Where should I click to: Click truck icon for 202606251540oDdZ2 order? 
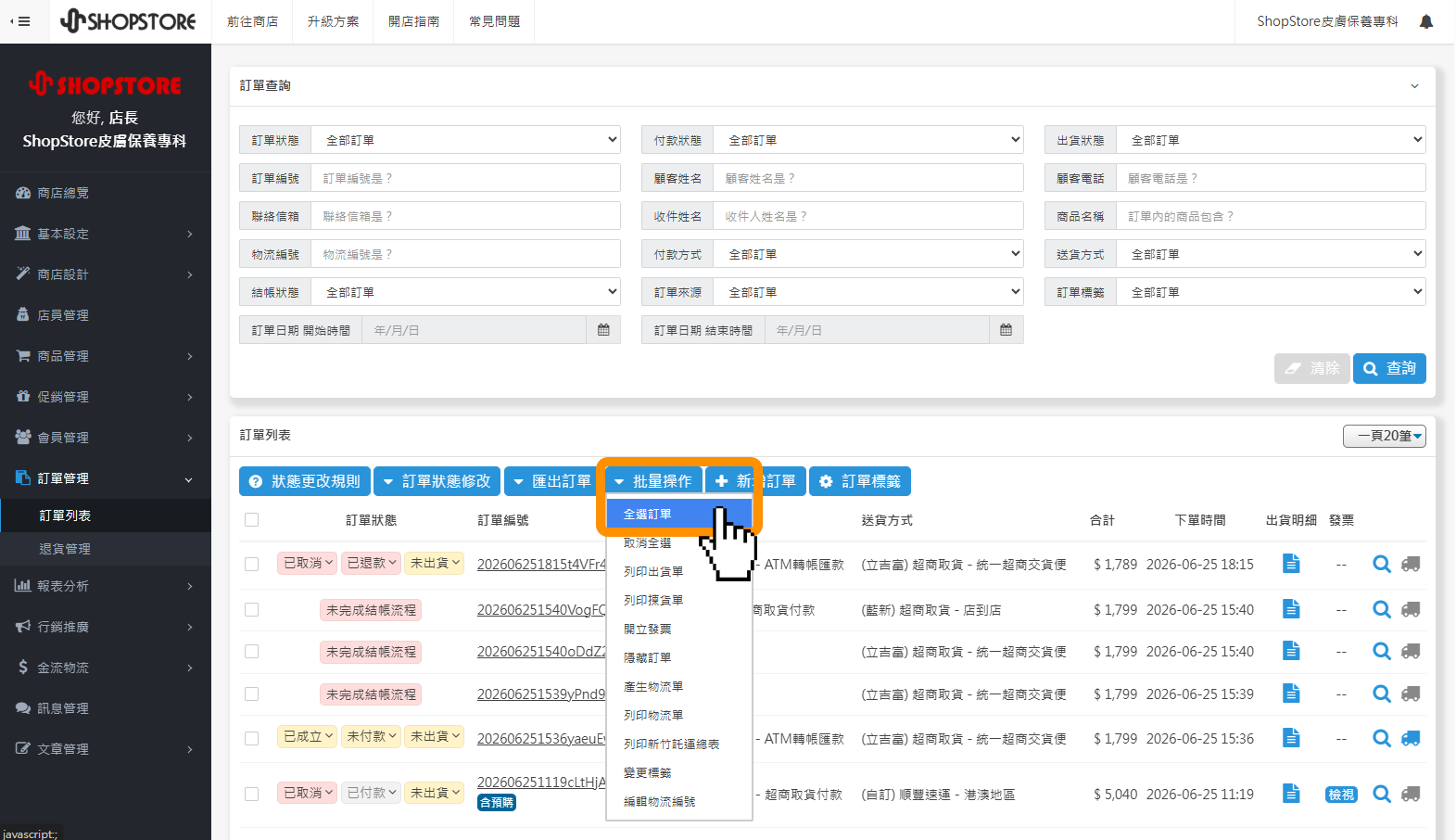pyautogui.click(x=1411, y=651)
